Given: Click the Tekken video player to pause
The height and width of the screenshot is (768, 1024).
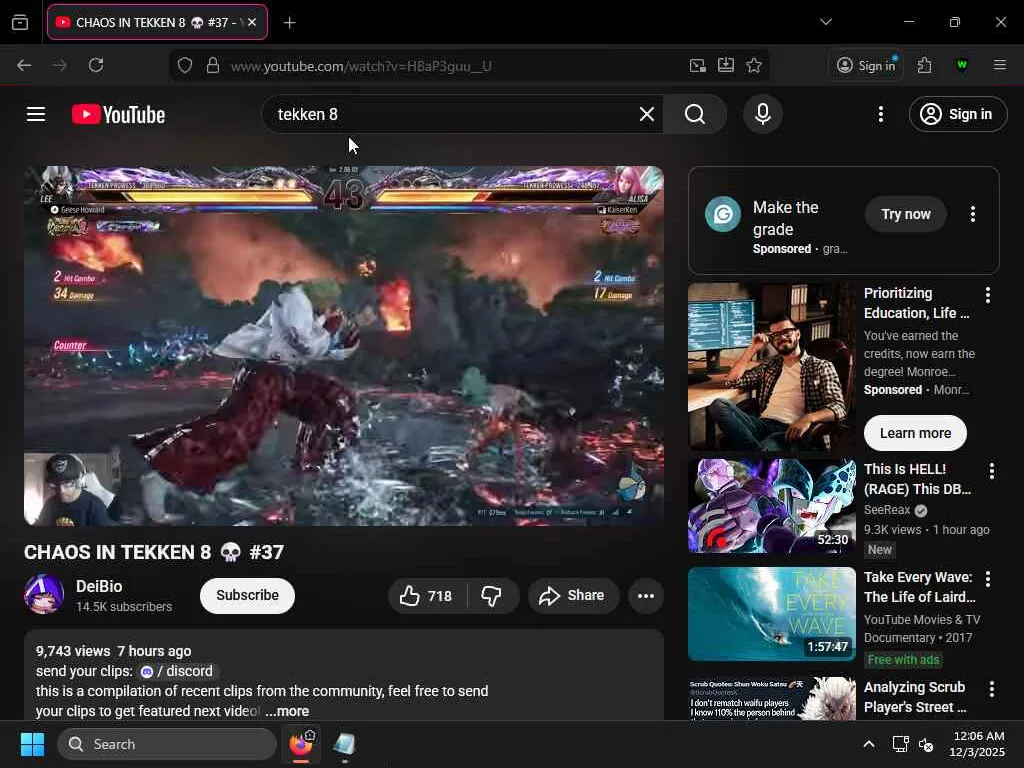Looking at the screenshot, I should 344,346.
